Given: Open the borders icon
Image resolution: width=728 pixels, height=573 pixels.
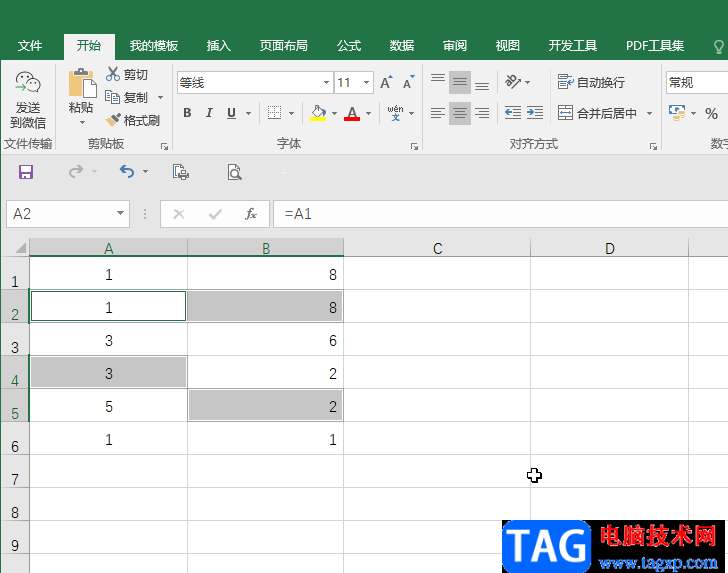Looking at the screenshot, I should 274,112.
